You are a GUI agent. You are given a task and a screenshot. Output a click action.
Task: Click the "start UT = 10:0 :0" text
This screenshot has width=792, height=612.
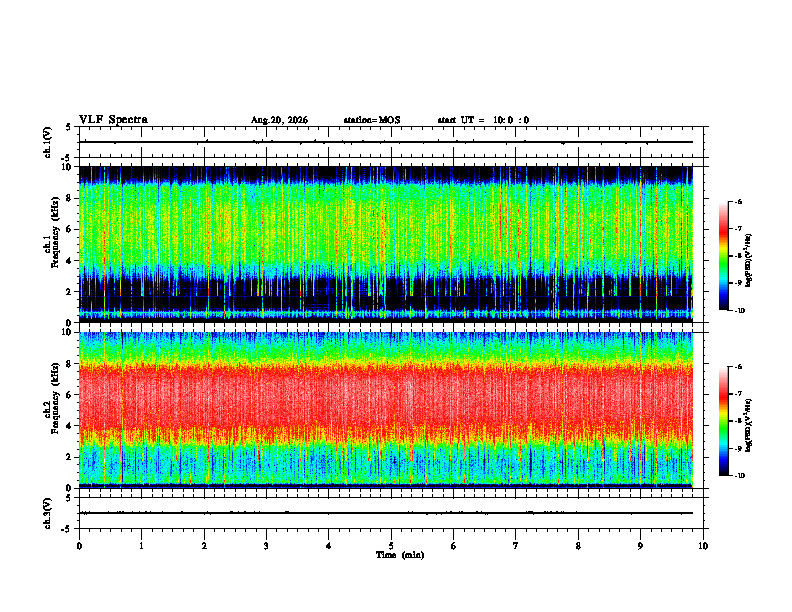click(x=483, y=120)
